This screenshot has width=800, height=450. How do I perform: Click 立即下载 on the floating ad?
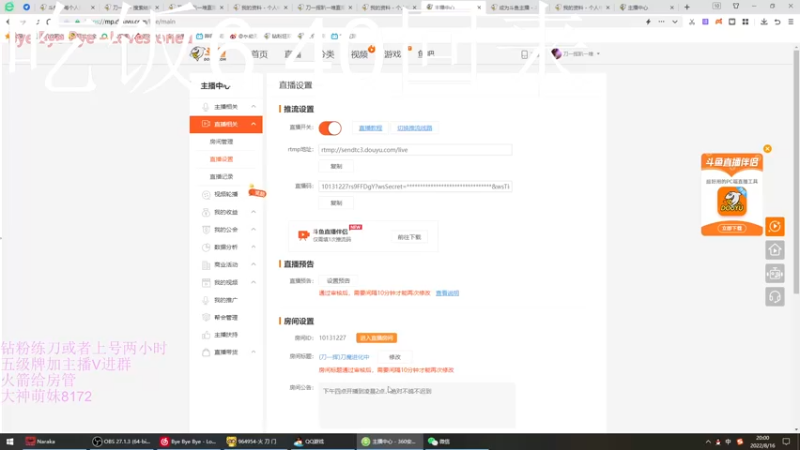tap(732, 228)
